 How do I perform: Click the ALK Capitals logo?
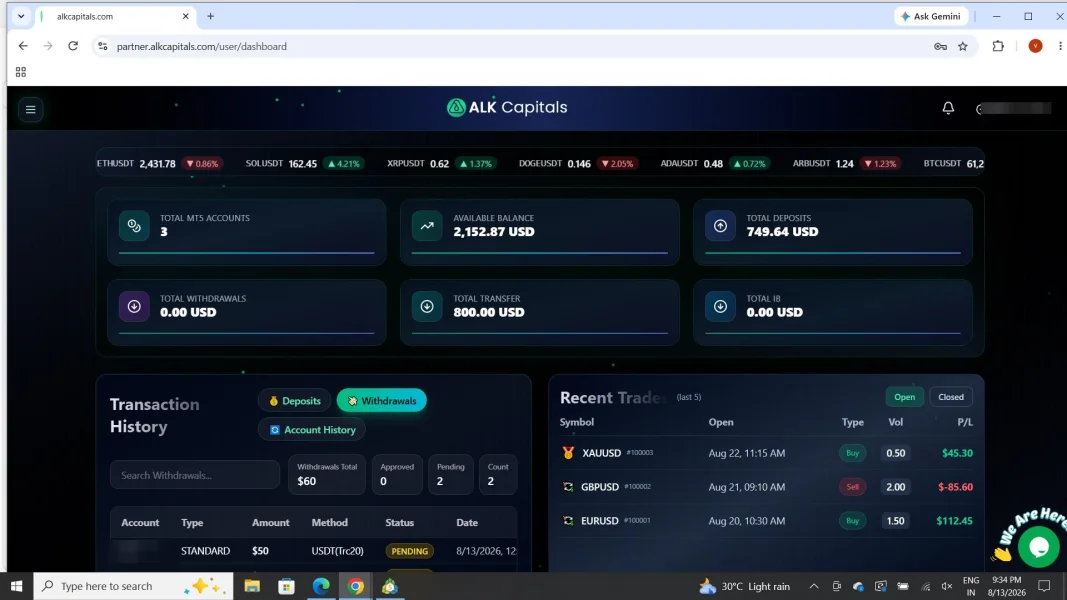[507, 107]
